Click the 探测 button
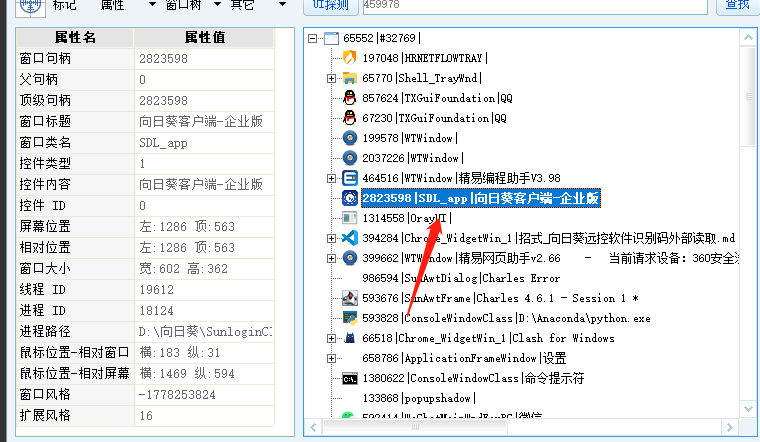The image size is (760, 442). (331, 6)
